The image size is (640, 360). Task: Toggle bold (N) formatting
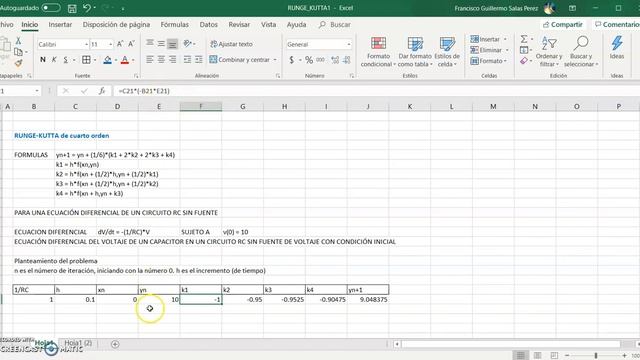pyautogui.click(x=43, y=60)
